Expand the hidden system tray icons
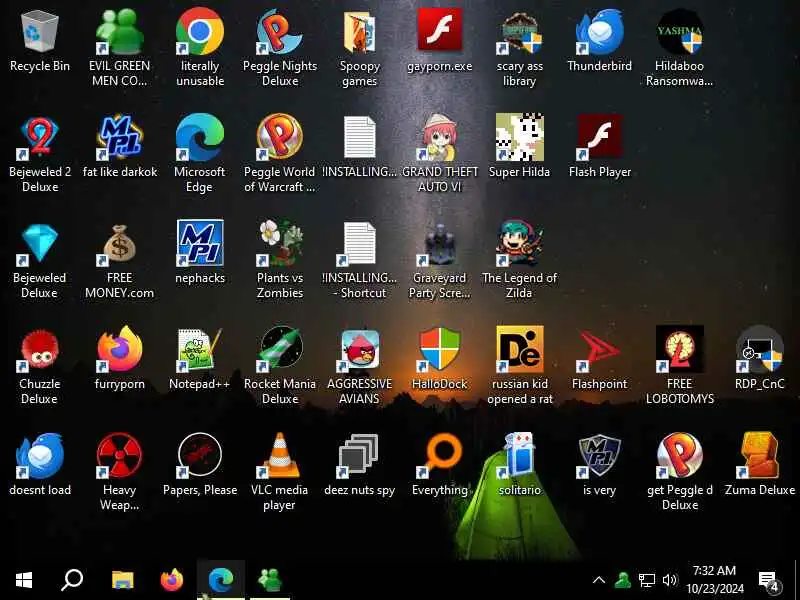 pyautogui.click(x=599, y=580)
